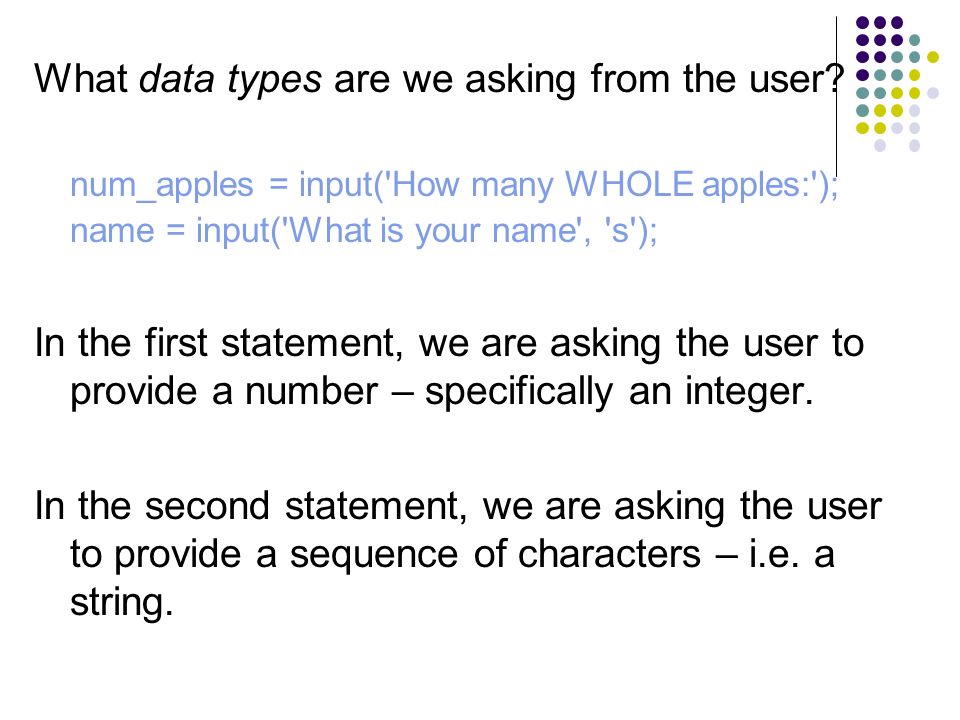960x720 pixels.
Task: Click the 'How many WHOLE apples:' string
Action: click(601, 185)
